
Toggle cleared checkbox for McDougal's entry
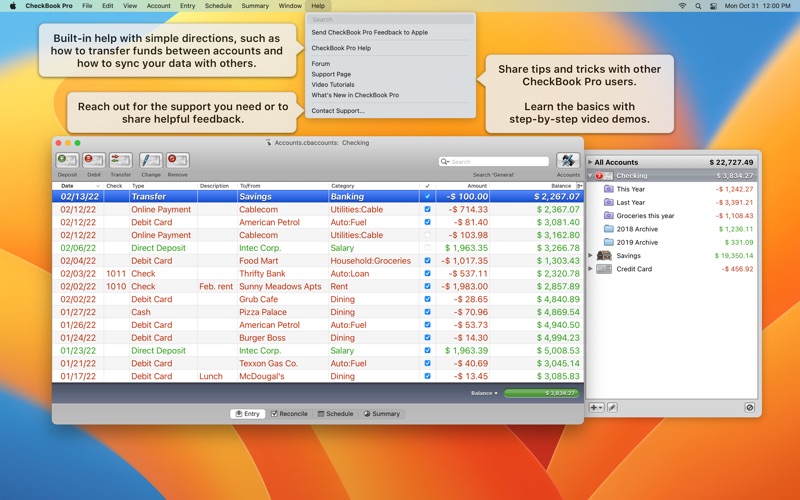428,376
